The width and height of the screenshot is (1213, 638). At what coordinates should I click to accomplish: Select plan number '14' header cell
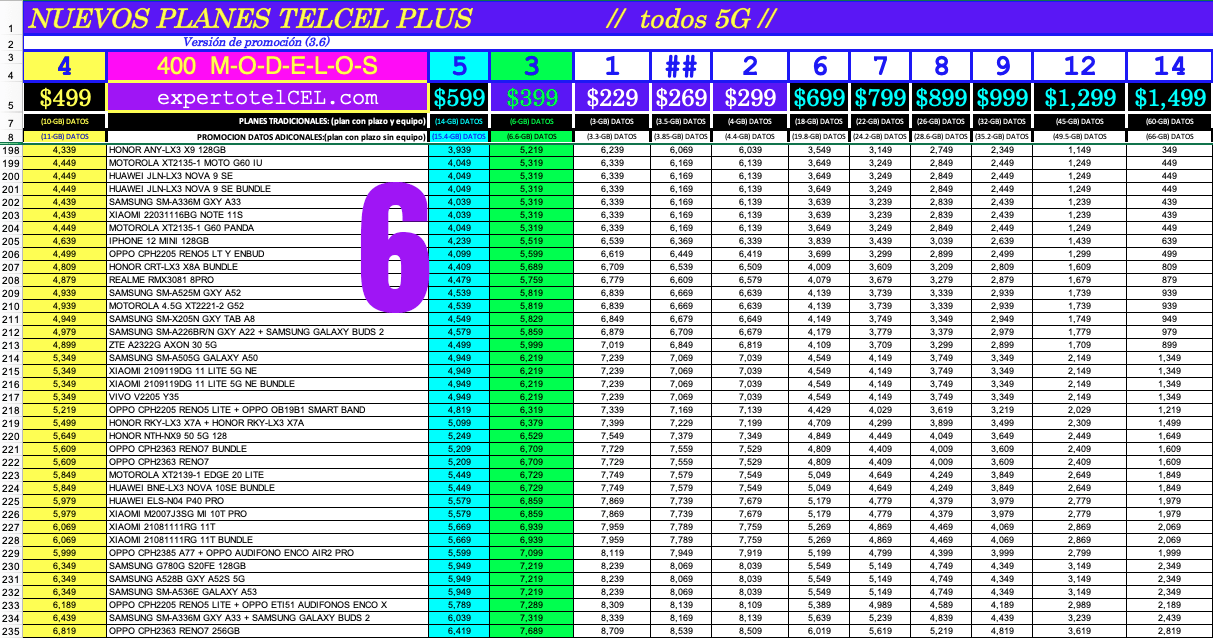[x=1170, y=66]
